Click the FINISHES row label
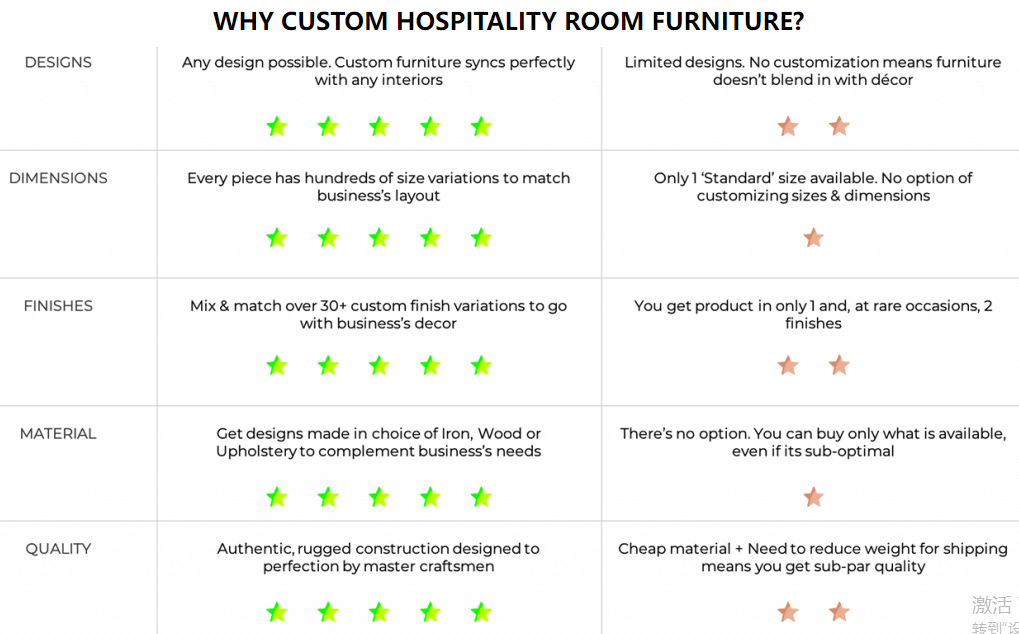The image size is (1019, 634). 58,306
